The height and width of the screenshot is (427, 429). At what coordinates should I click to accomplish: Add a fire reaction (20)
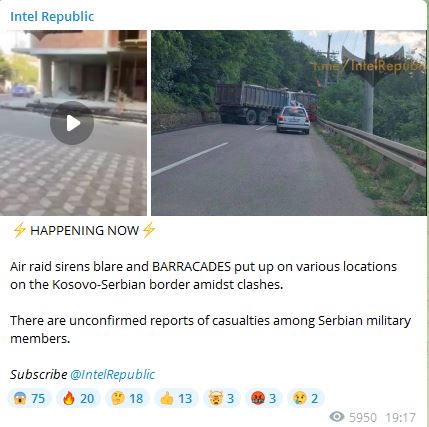pos(78,398)
